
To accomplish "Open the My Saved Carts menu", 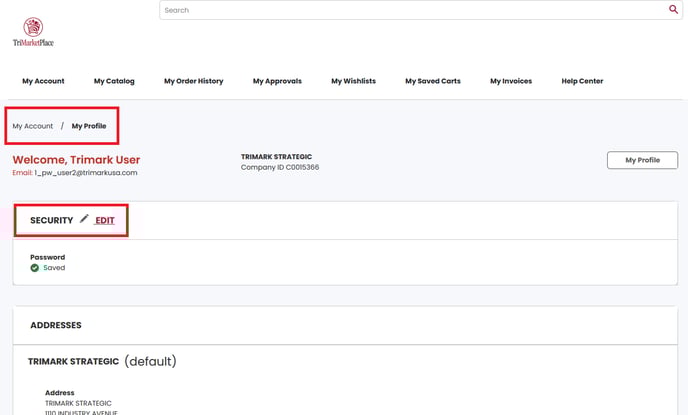I will point(433,81).
